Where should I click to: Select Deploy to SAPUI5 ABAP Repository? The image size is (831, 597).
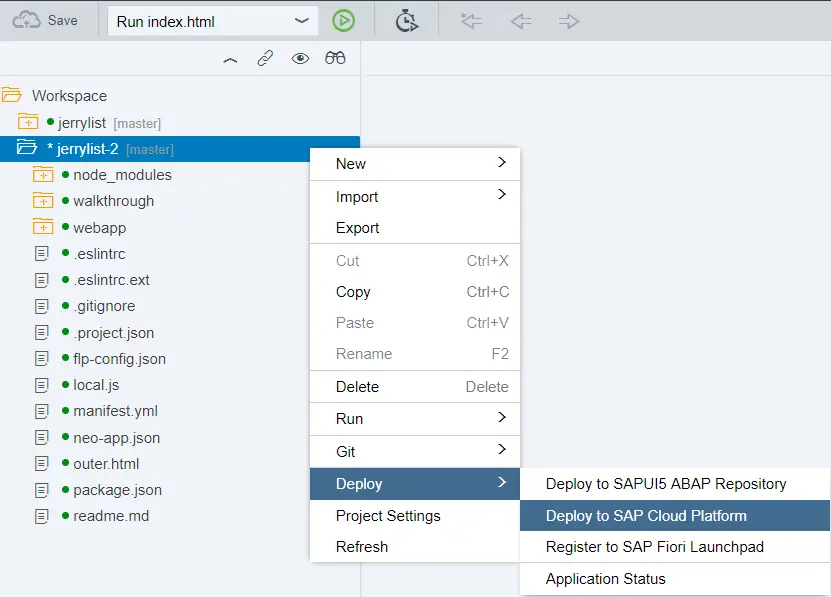click(x=675, y=484)
